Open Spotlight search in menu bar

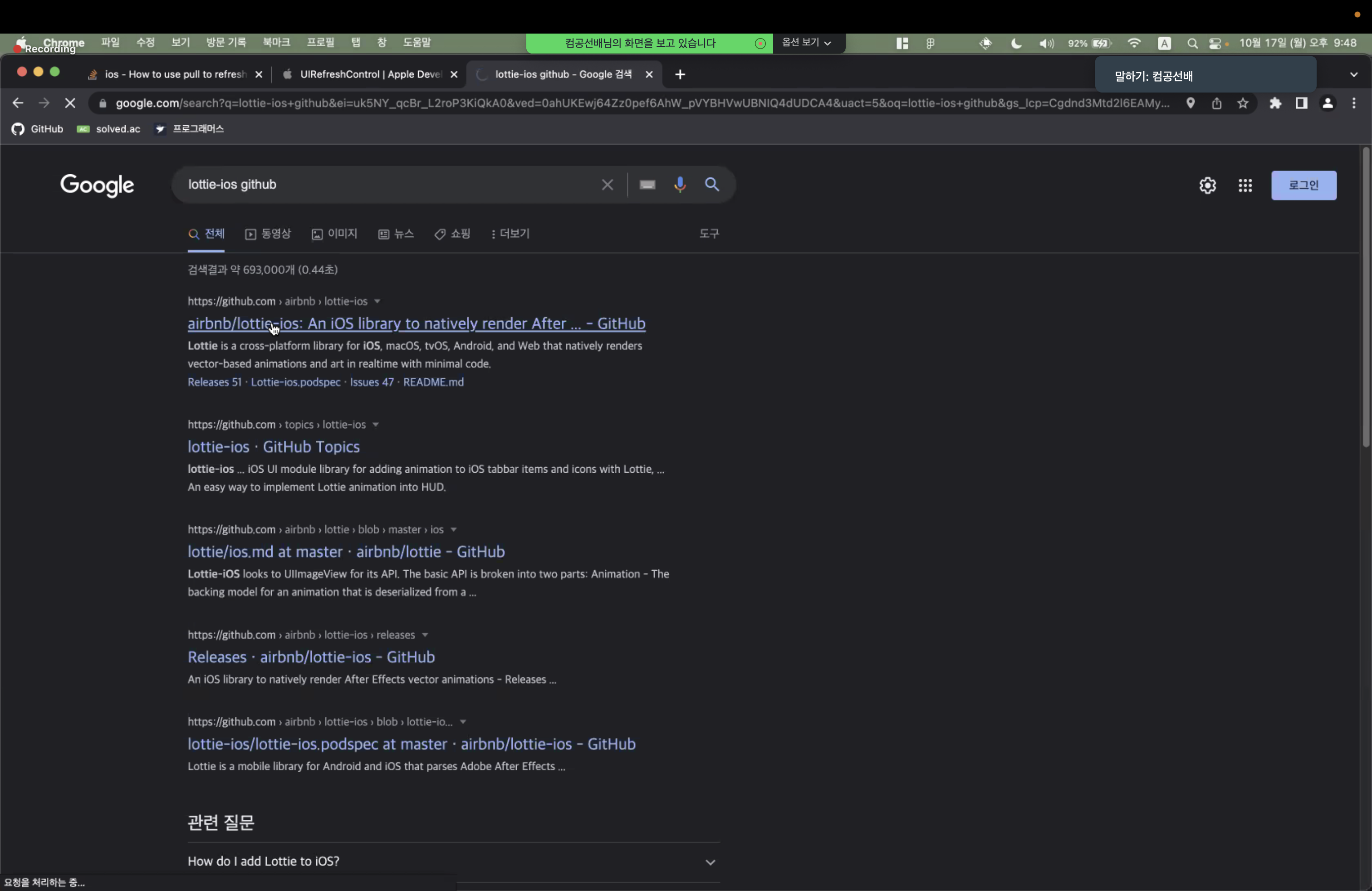click(x=1192, y=43)
